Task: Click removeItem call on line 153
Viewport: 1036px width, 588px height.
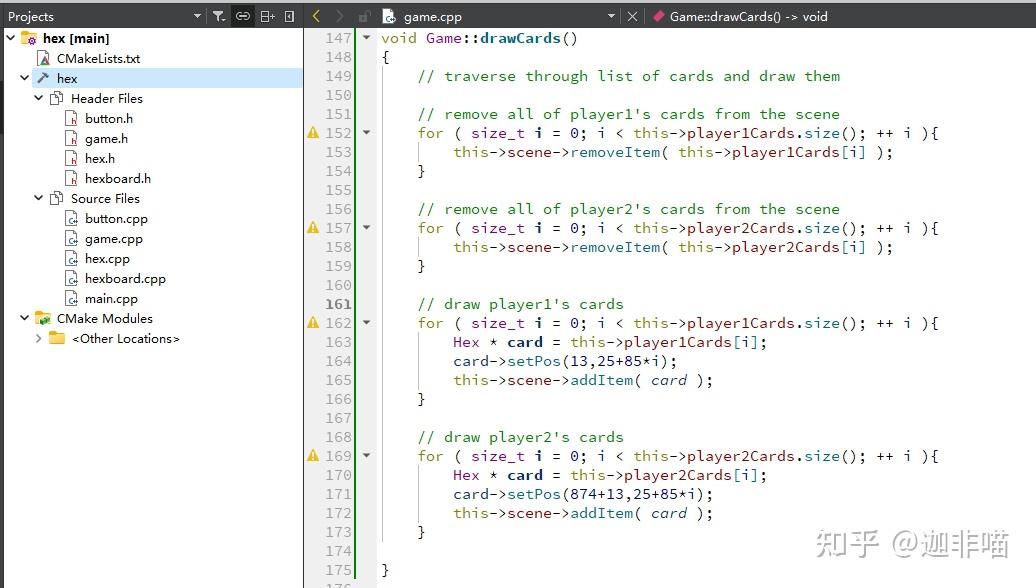Action: tap(615, 152)
